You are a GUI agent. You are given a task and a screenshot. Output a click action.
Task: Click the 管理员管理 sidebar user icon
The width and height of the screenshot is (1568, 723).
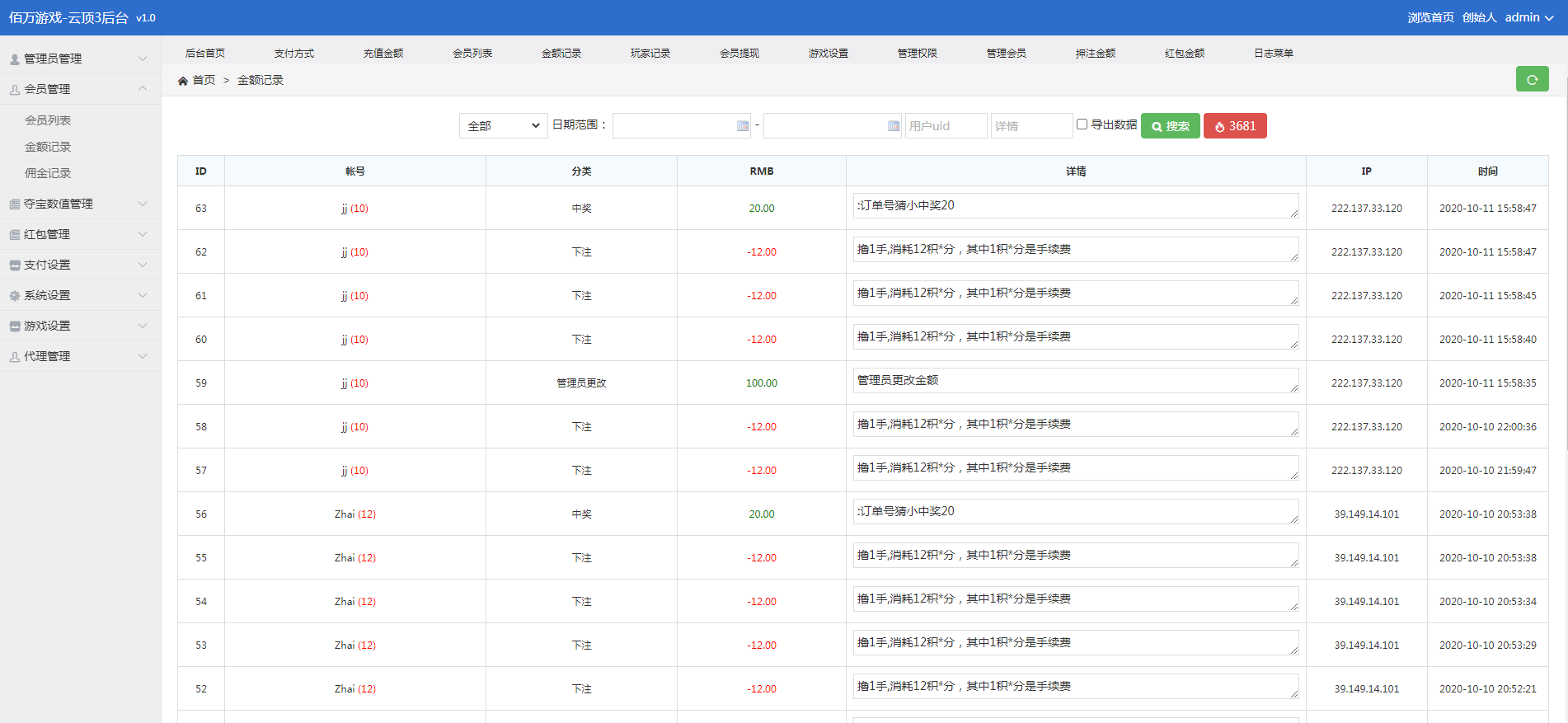15,59
